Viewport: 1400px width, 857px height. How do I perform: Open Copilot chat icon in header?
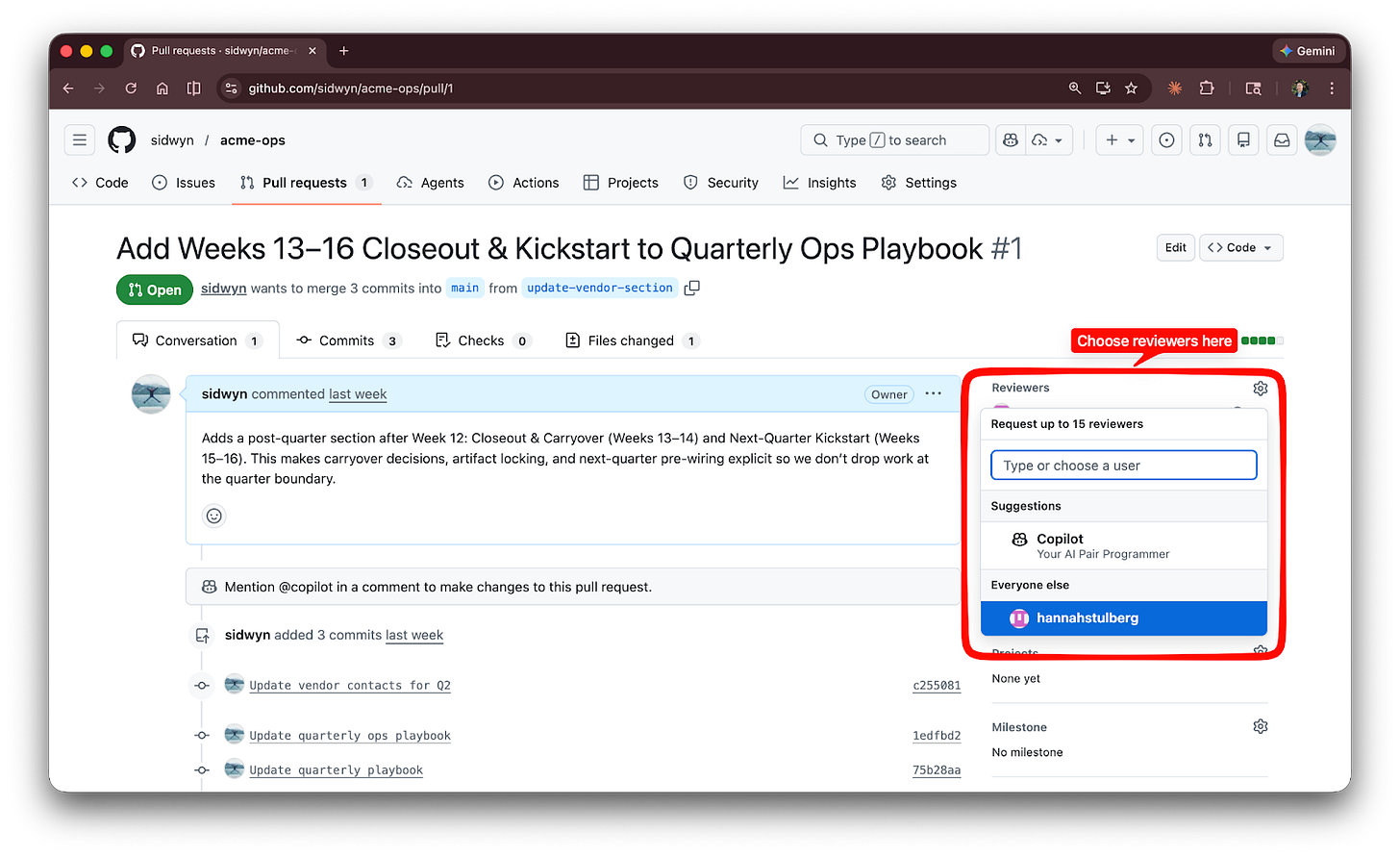(1011, 140)
